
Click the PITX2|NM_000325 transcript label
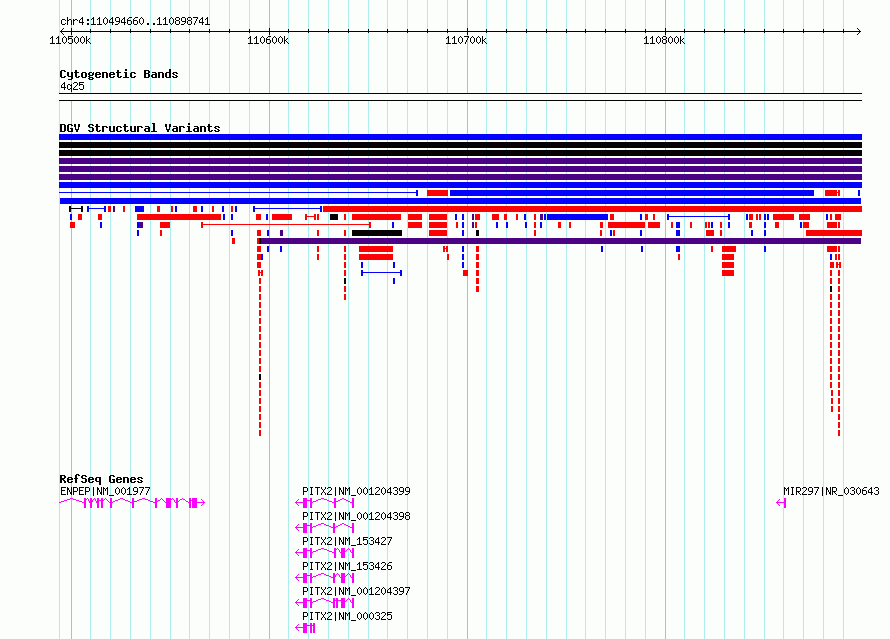click(x=347, y=616)
